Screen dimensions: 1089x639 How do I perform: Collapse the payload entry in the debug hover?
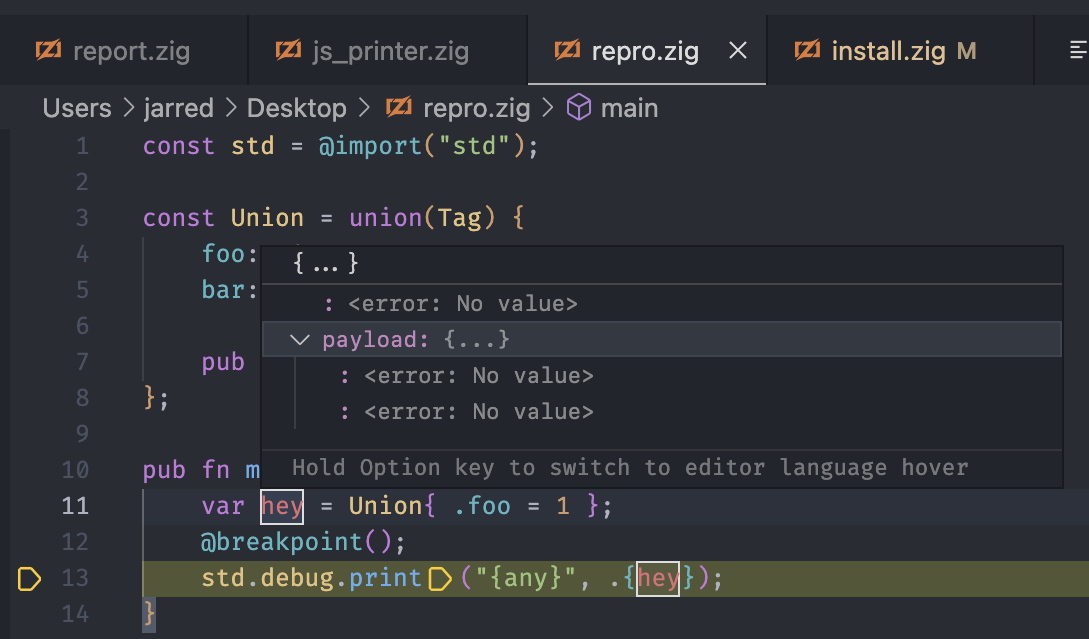click(299, 339)
